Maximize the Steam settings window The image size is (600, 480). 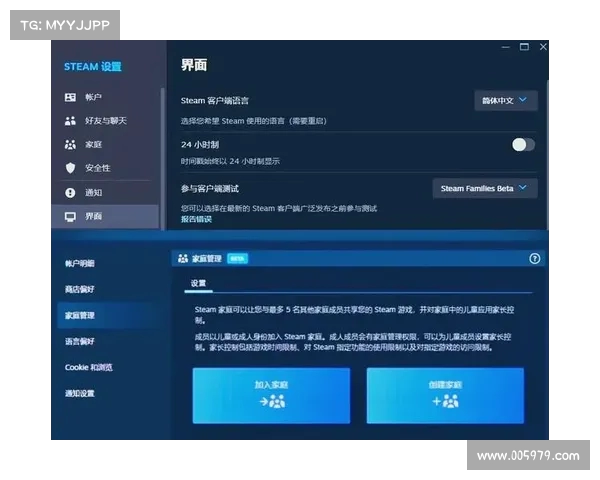click(x=524, y=47)
